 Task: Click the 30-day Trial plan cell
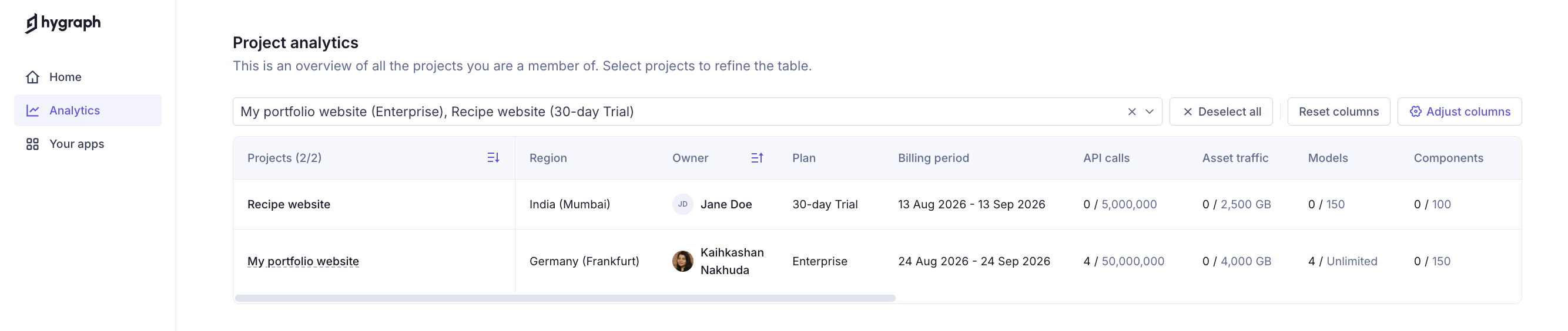[825, 205]
